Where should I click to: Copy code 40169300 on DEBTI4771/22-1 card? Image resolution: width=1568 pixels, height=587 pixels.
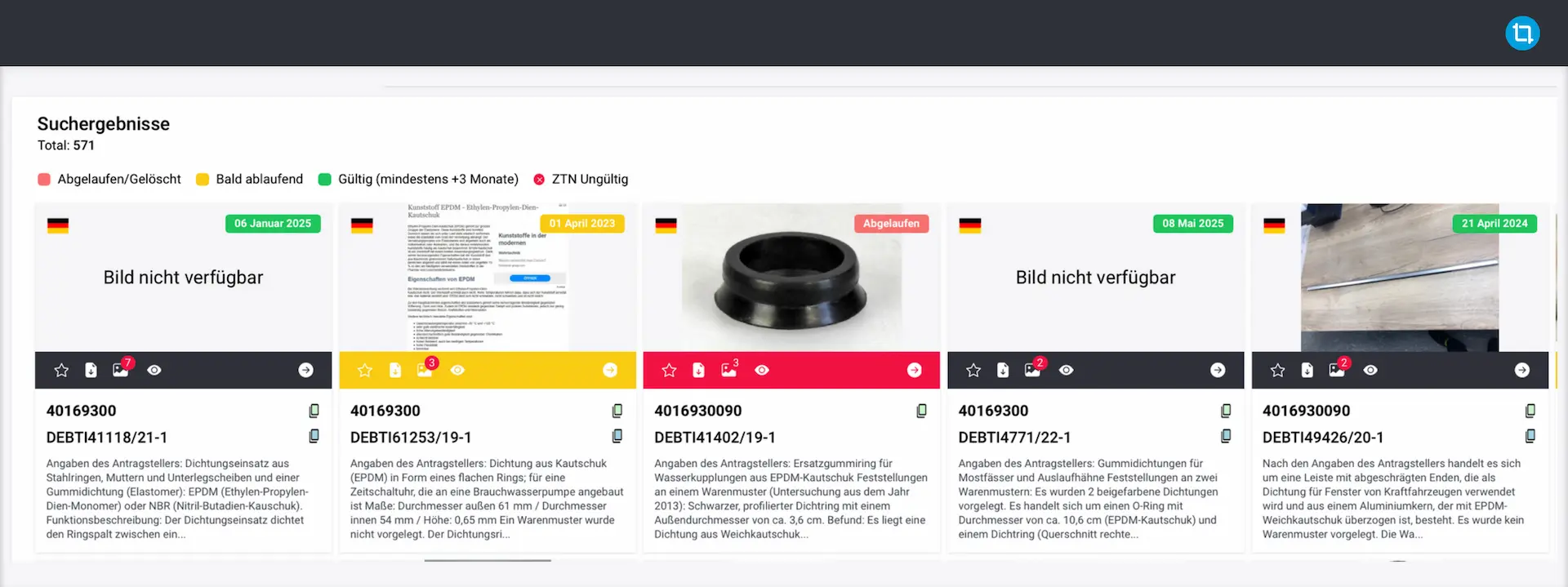tap(1226, 411)
